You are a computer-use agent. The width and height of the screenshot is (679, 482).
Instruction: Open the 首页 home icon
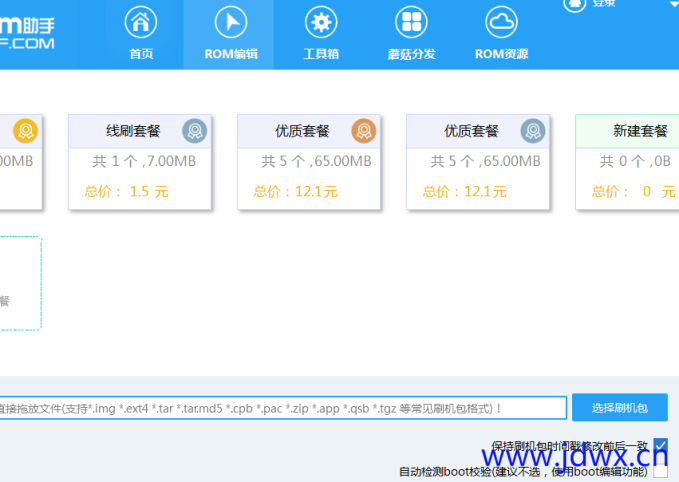(141, 22)
